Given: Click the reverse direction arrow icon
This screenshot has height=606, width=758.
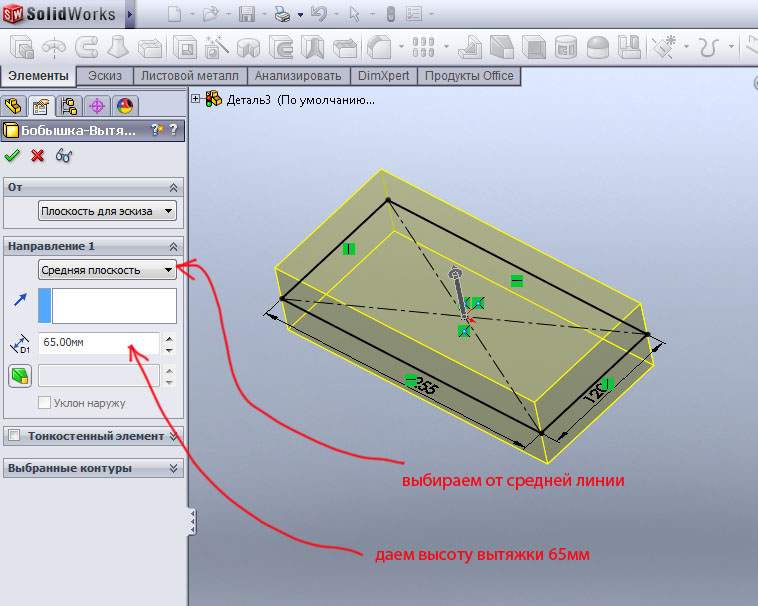Looking at the screenshot, I should click(20, 298).
